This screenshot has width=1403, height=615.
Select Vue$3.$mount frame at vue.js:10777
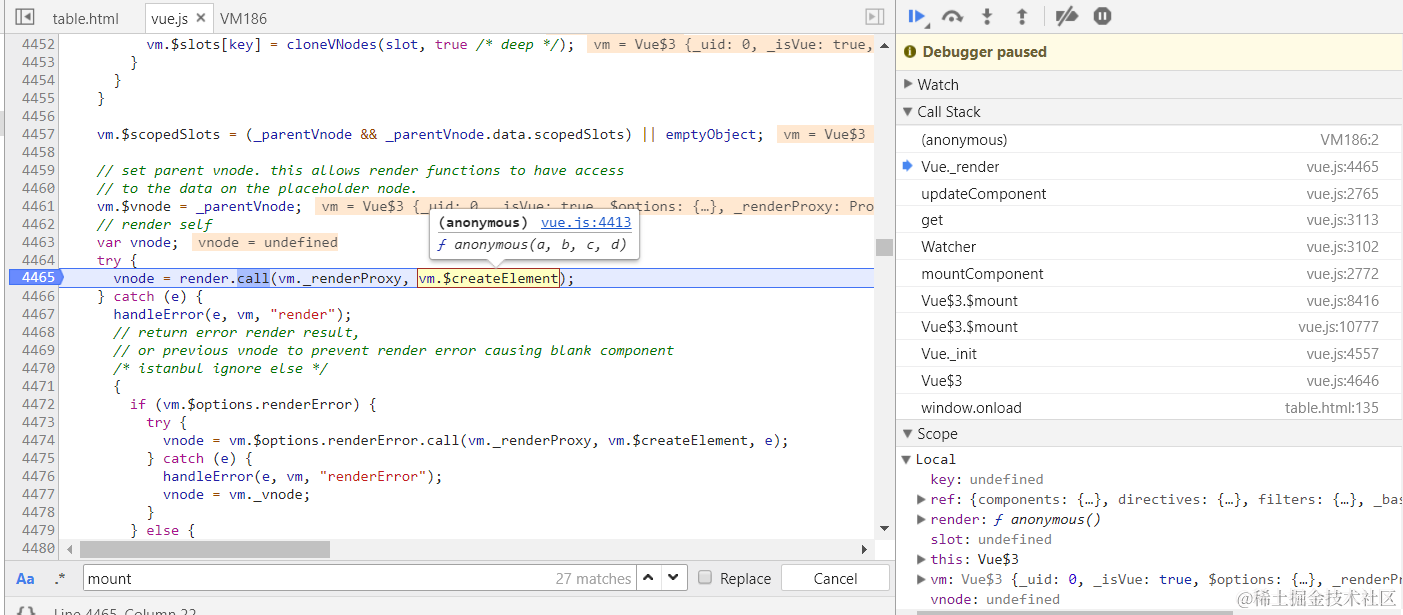point(1149,327)
